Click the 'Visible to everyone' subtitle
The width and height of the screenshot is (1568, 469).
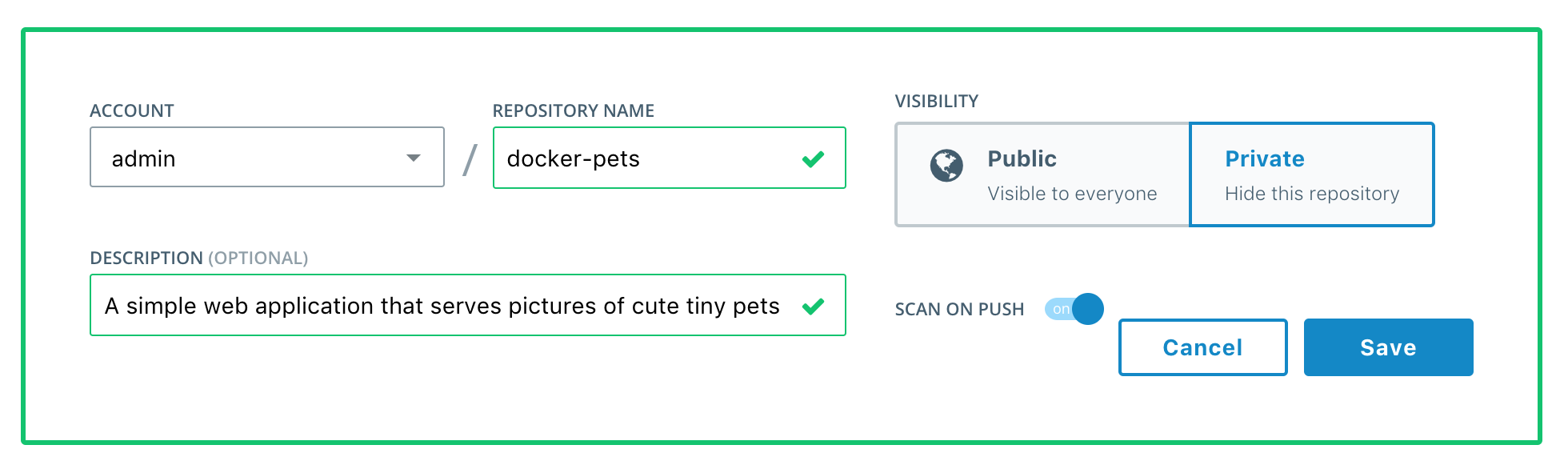tap(1072, 194)
